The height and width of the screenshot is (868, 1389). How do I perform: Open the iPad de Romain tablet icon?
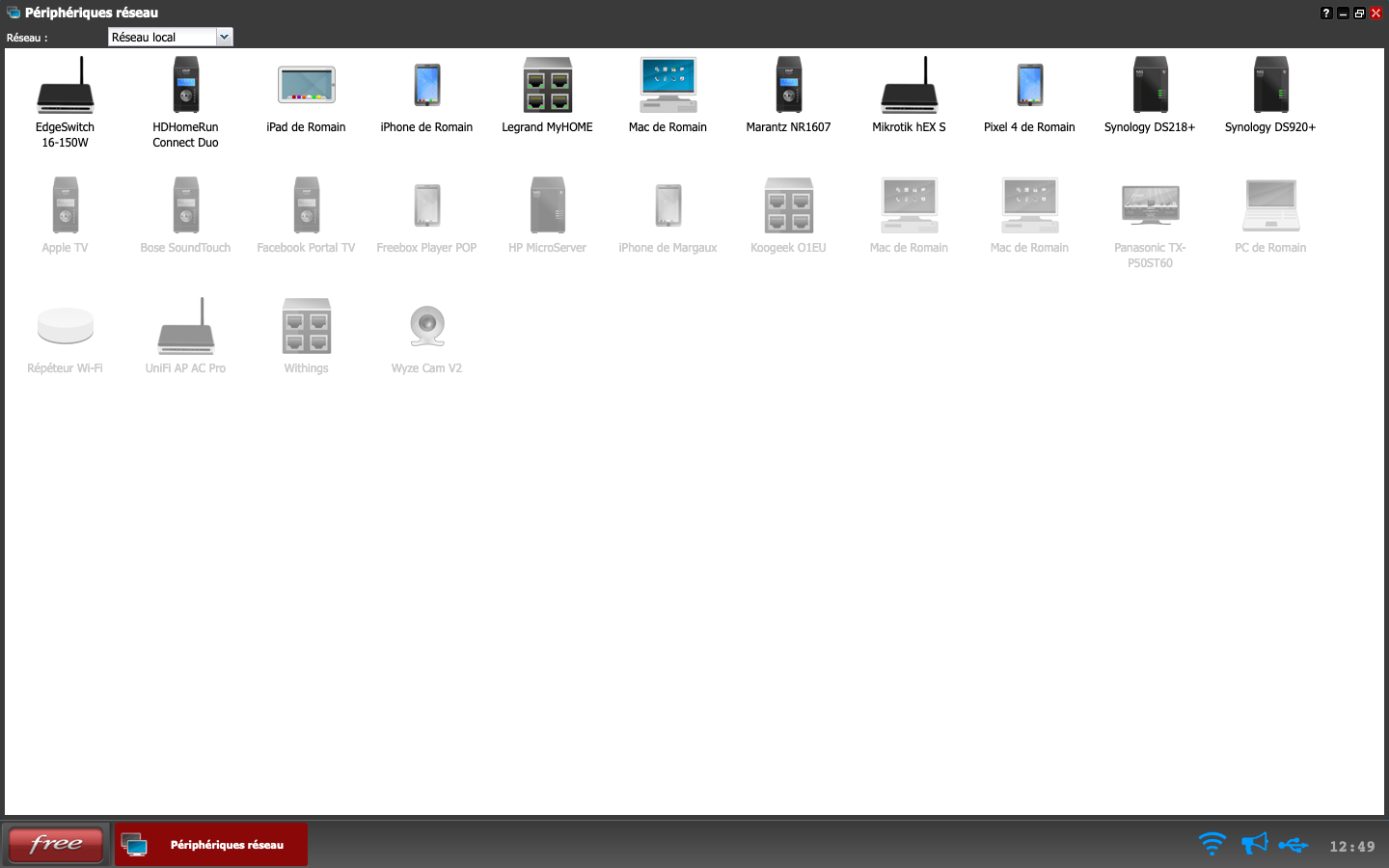click(x=306, y=85)
